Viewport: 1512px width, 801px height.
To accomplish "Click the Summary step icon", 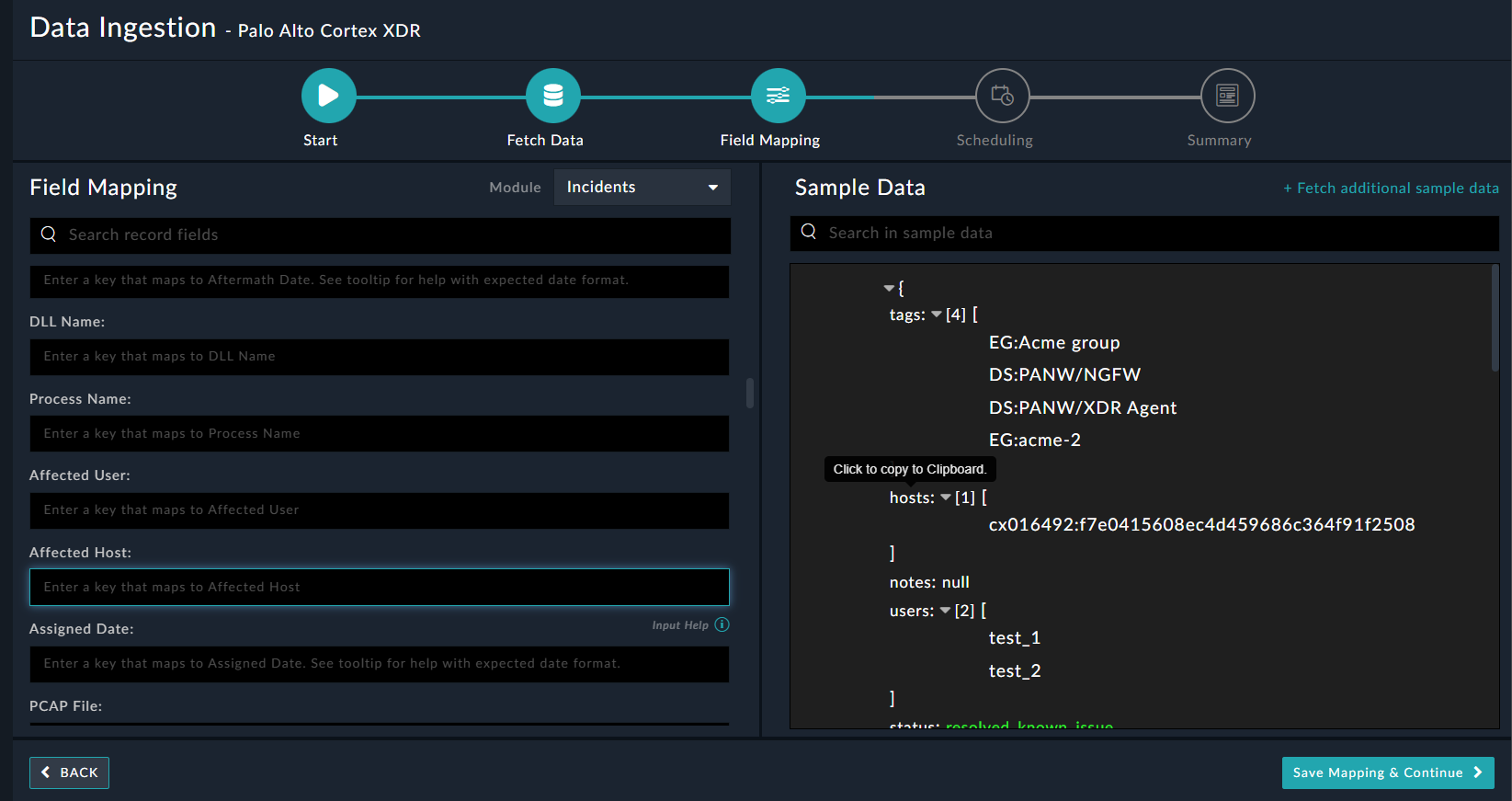I will coord(1227,96).
